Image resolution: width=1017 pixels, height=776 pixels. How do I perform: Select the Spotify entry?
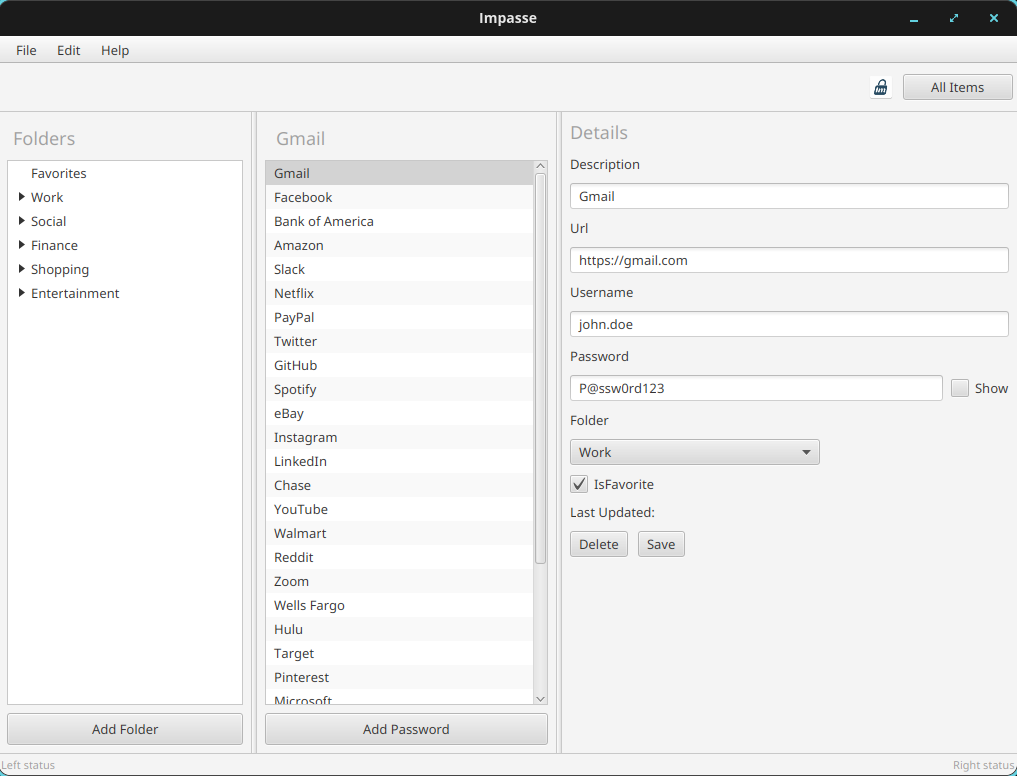pyautogui.click(x=399, y=389)
